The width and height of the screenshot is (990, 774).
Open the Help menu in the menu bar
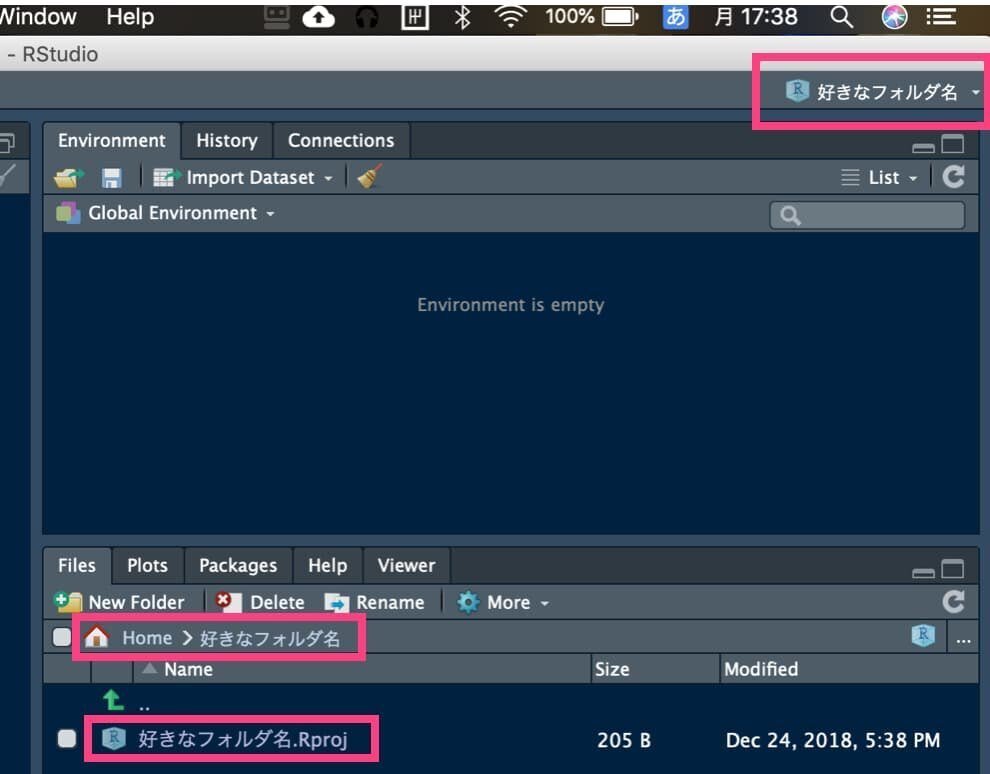(130, 17)
